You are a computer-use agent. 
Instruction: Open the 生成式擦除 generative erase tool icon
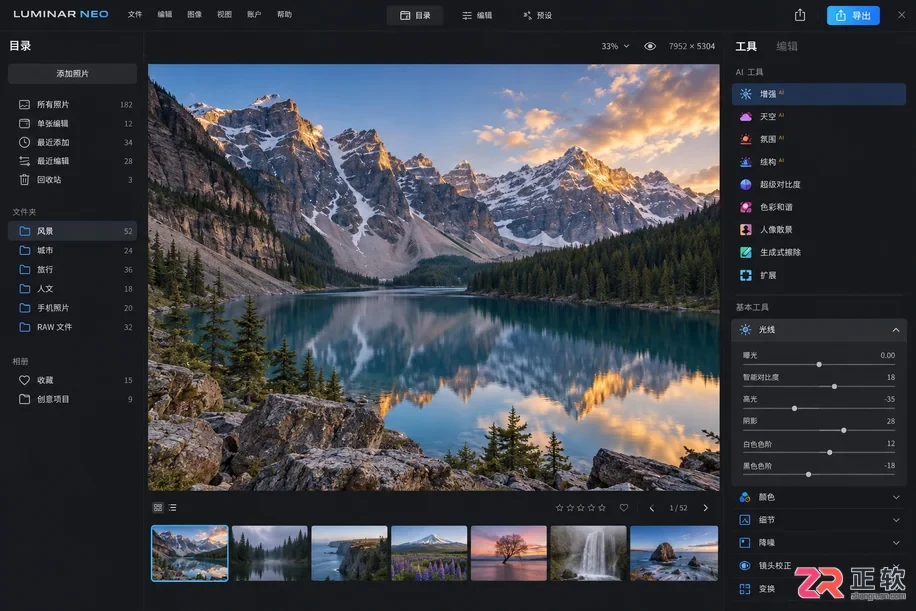pos(745,252)
